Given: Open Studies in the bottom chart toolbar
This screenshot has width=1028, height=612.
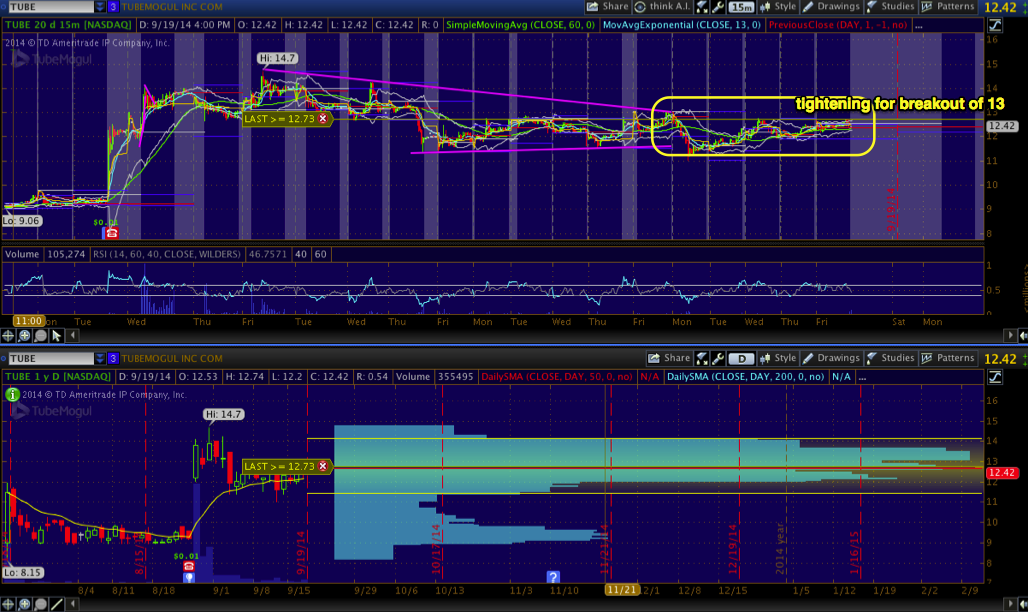Looking at the screenshot, I should pos(889,358).
